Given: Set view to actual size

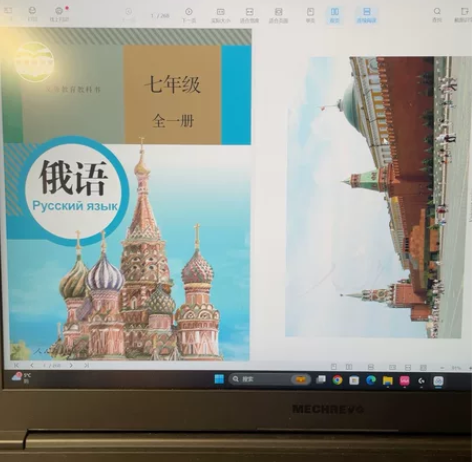Looking at the screenshot, I should point(221,15).
